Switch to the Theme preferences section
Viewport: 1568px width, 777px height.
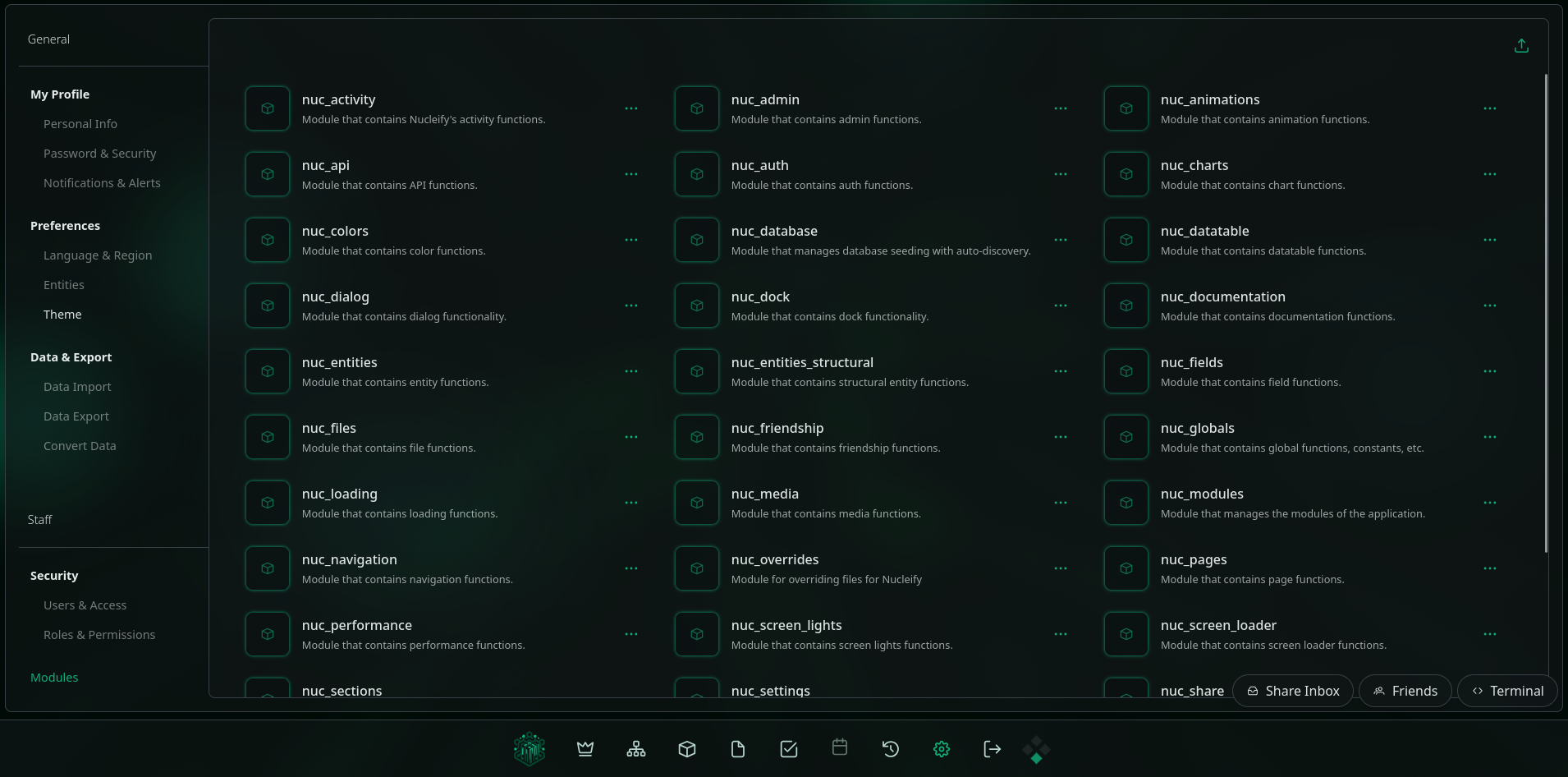click(x=62, y=314)
